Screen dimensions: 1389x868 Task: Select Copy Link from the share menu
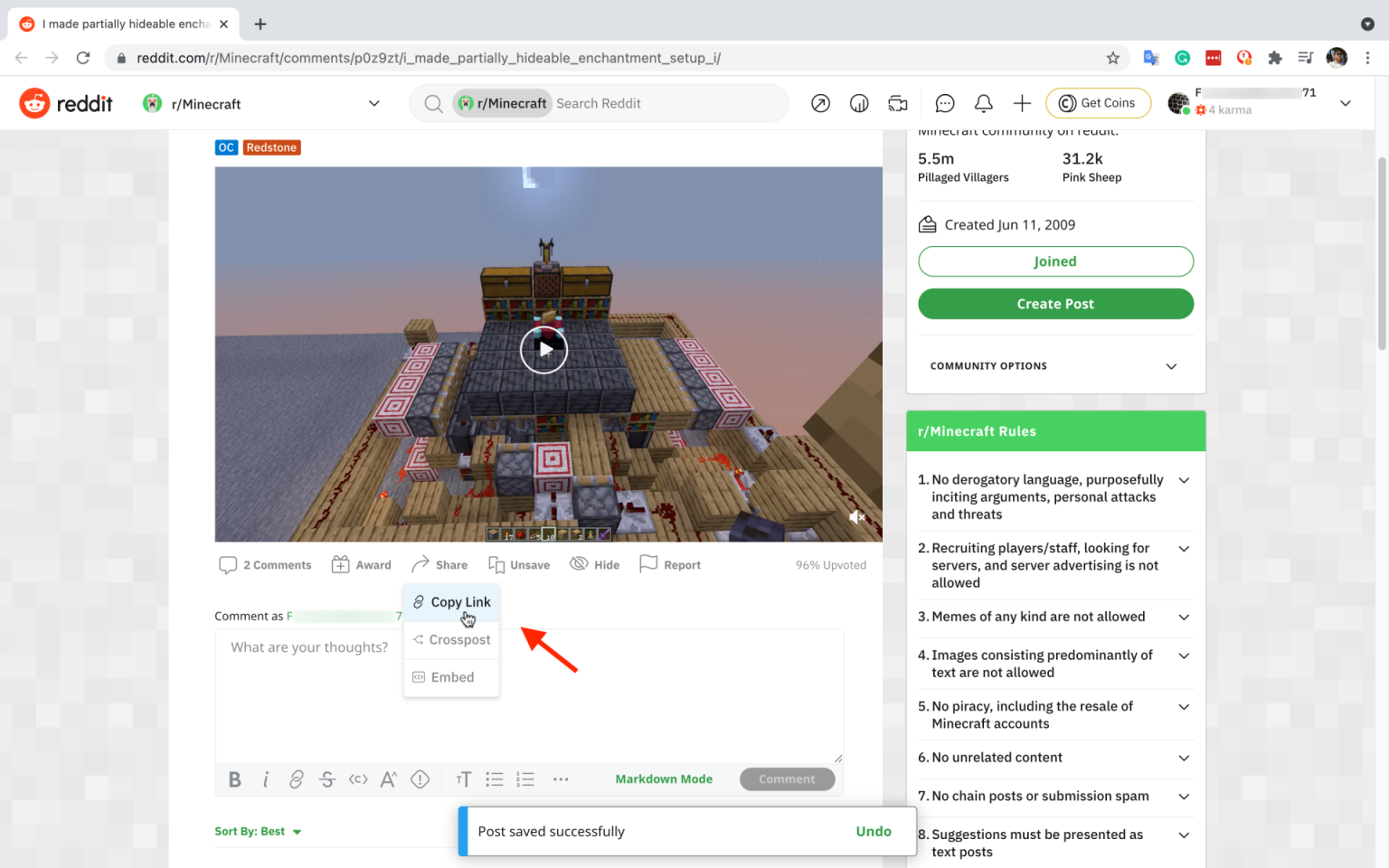[460, 601]
